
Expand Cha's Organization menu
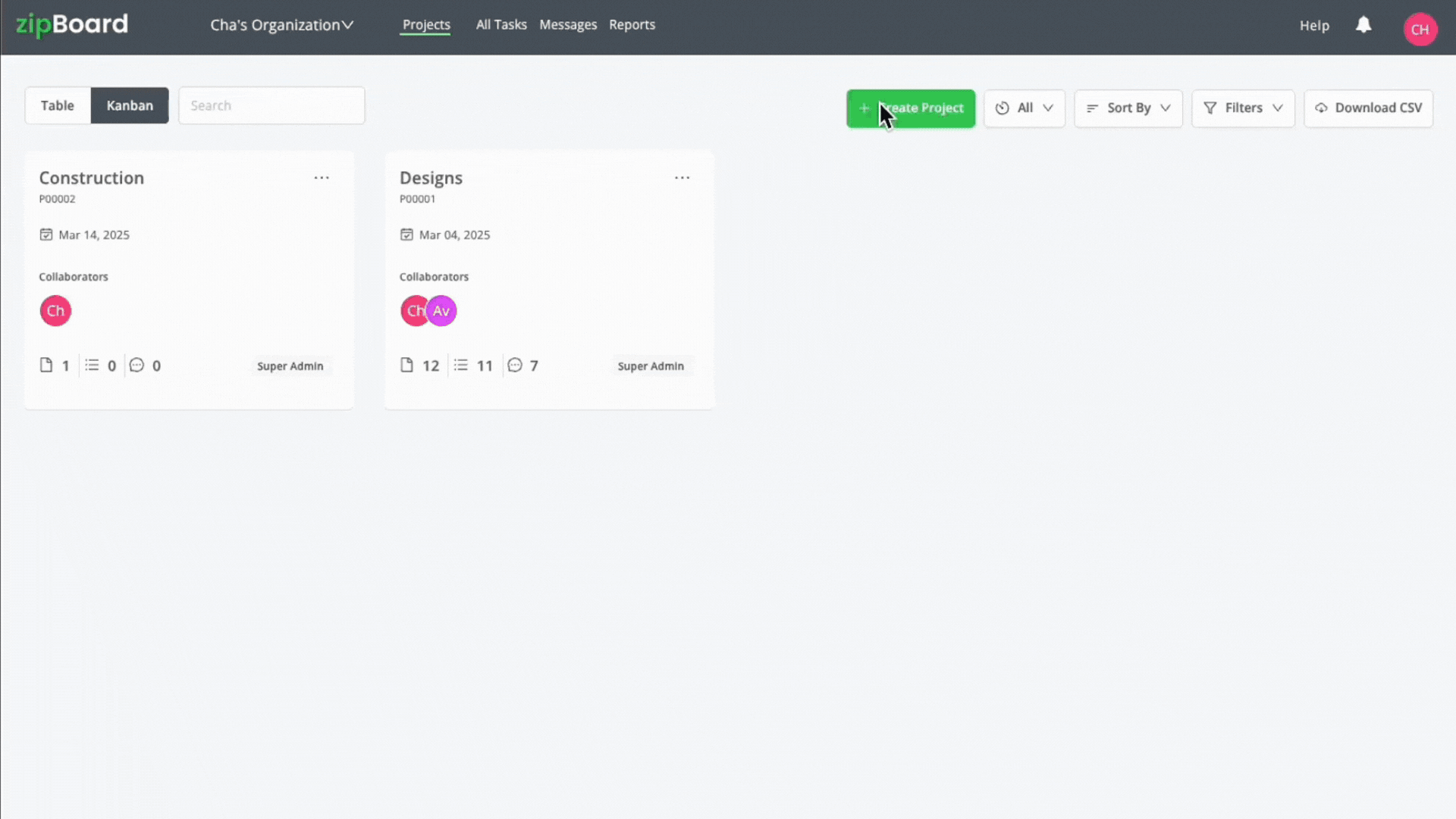pyautogui.click(x=282, y=24)
